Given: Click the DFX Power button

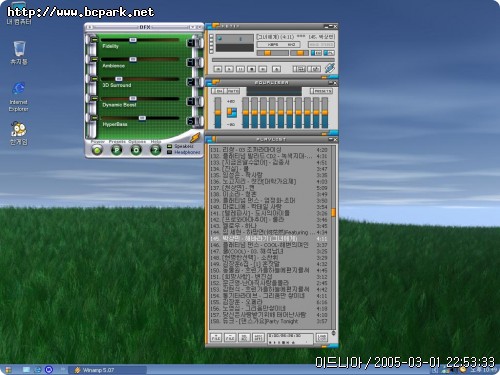Looking at the screenshot, I should (97, 150).
